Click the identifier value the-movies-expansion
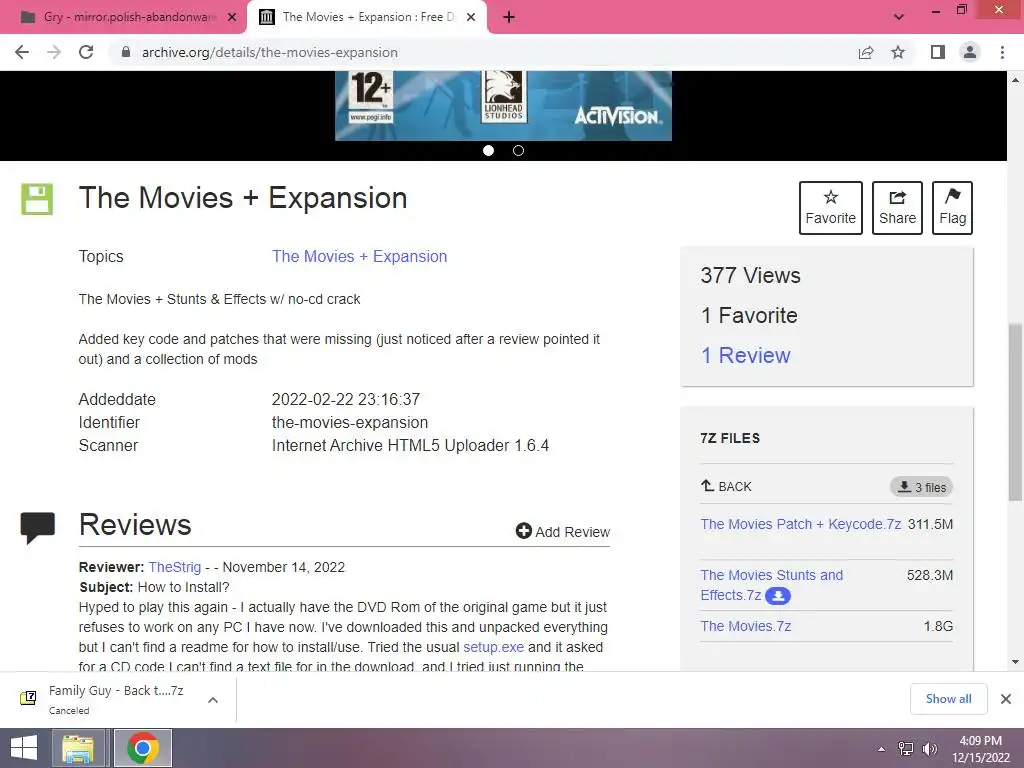1024x768 pixels. tap(349, 423)
